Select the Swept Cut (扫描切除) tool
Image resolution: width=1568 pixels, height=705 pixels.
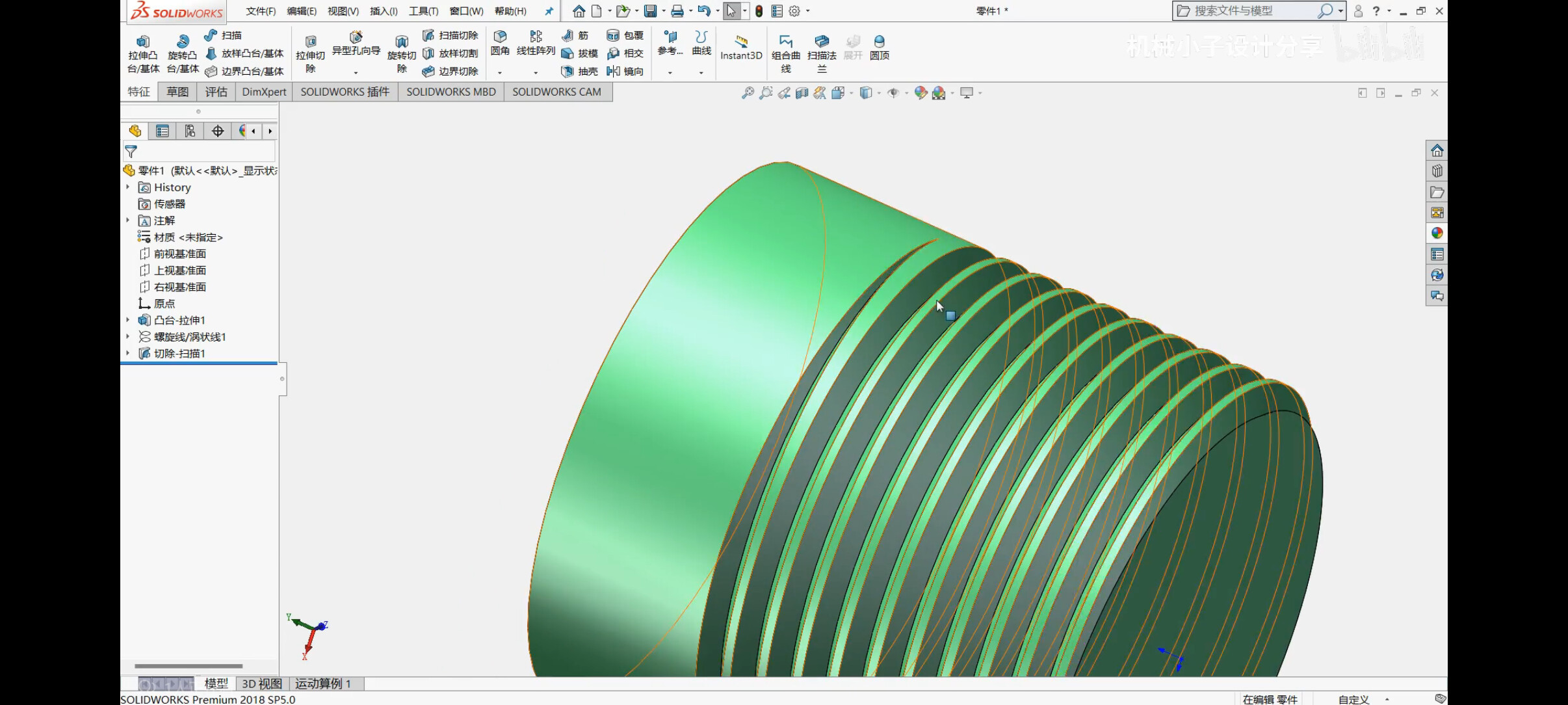pos(451,35)
